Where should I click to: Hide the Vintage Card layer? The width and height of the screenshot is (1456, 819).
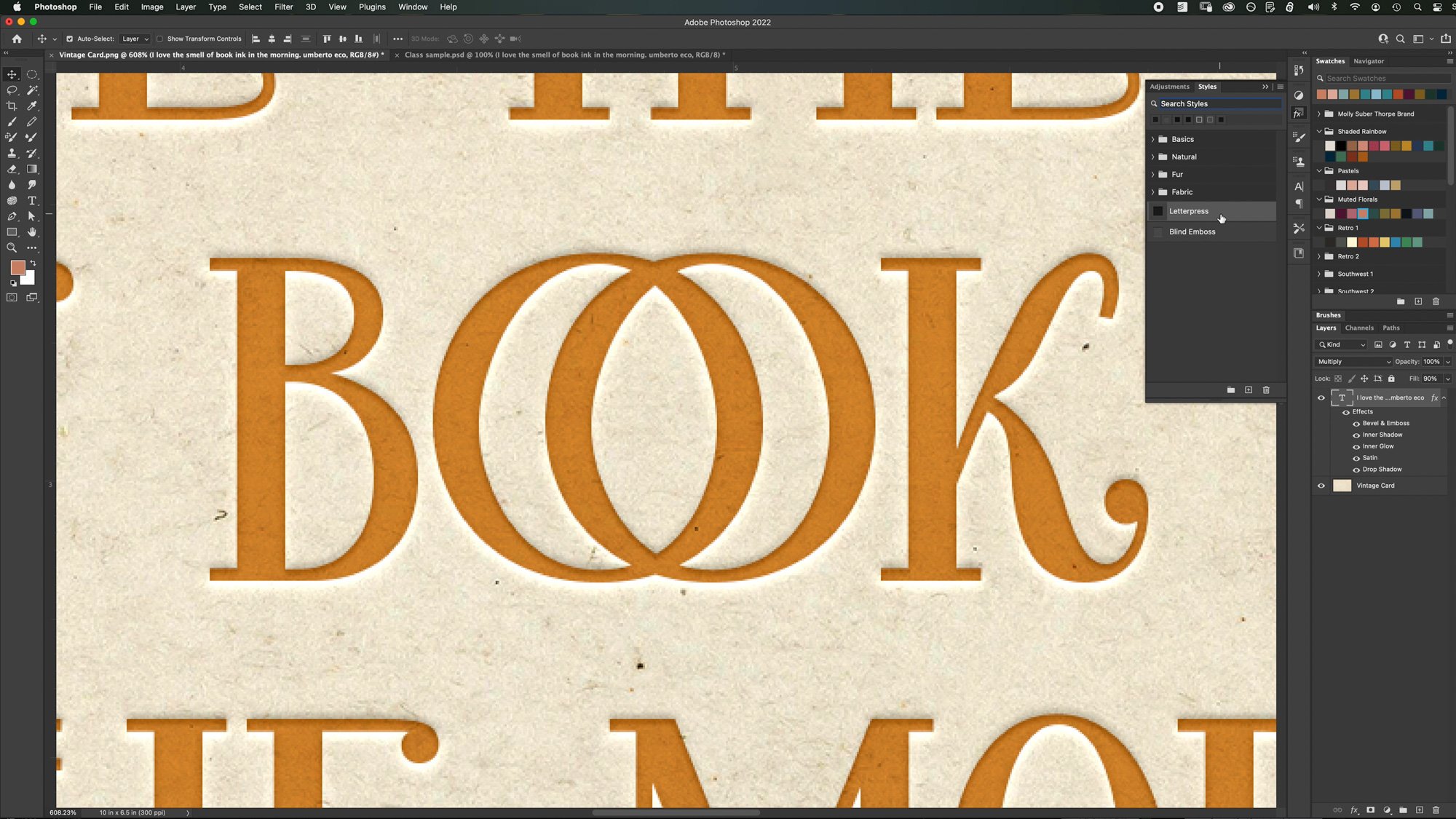1321,486
